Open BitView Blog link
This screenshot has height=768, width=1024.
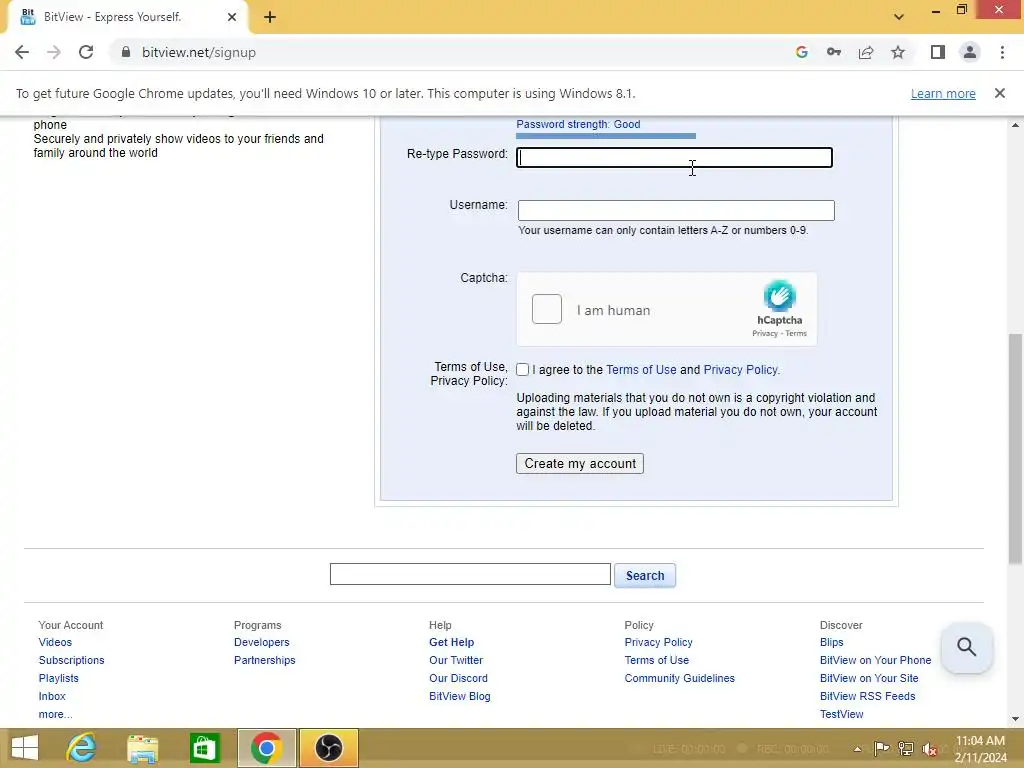click(x=459, y=696)
